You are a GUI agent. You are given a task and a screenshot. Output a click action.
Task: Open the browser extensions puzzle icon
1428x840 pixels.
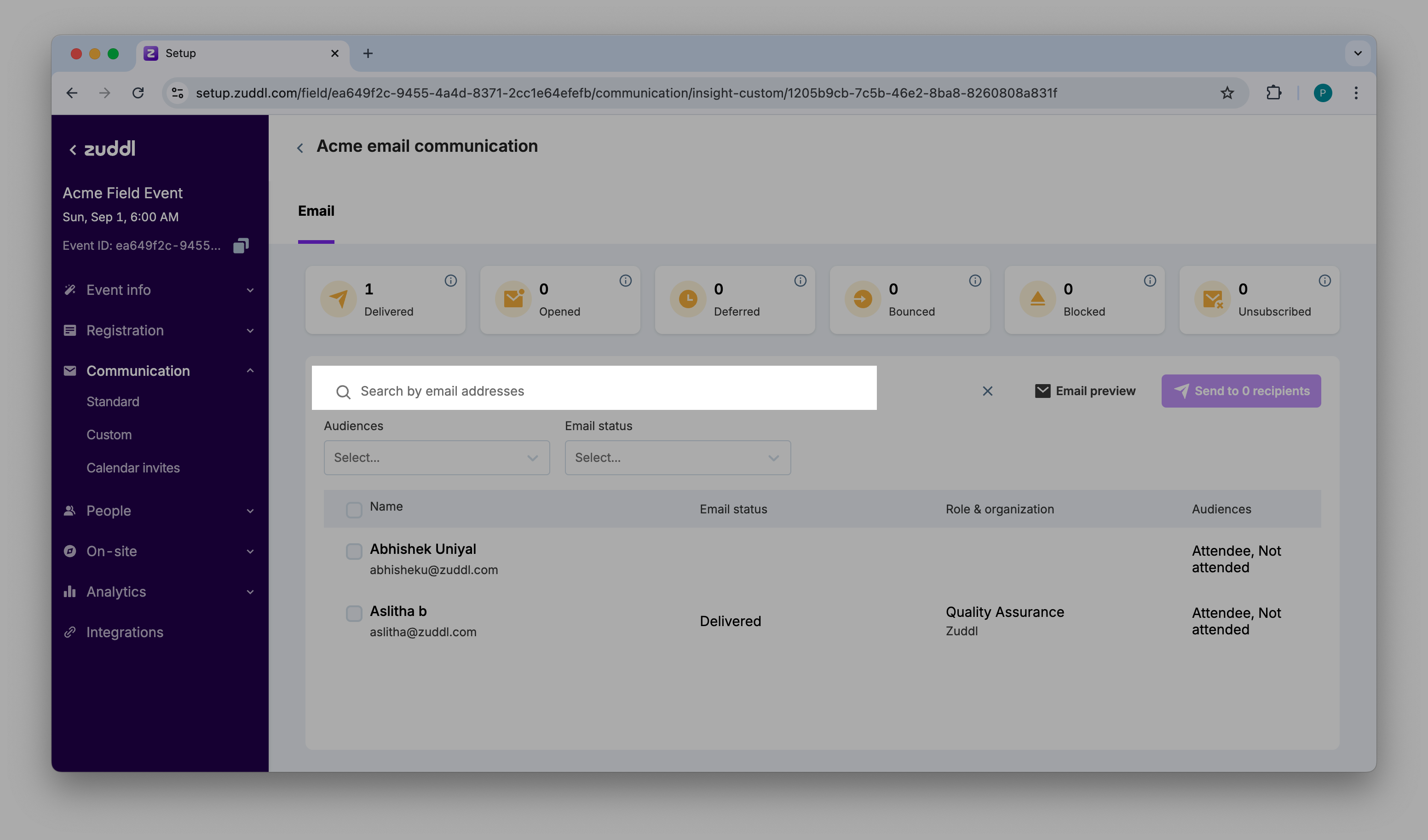point(1273,93)
